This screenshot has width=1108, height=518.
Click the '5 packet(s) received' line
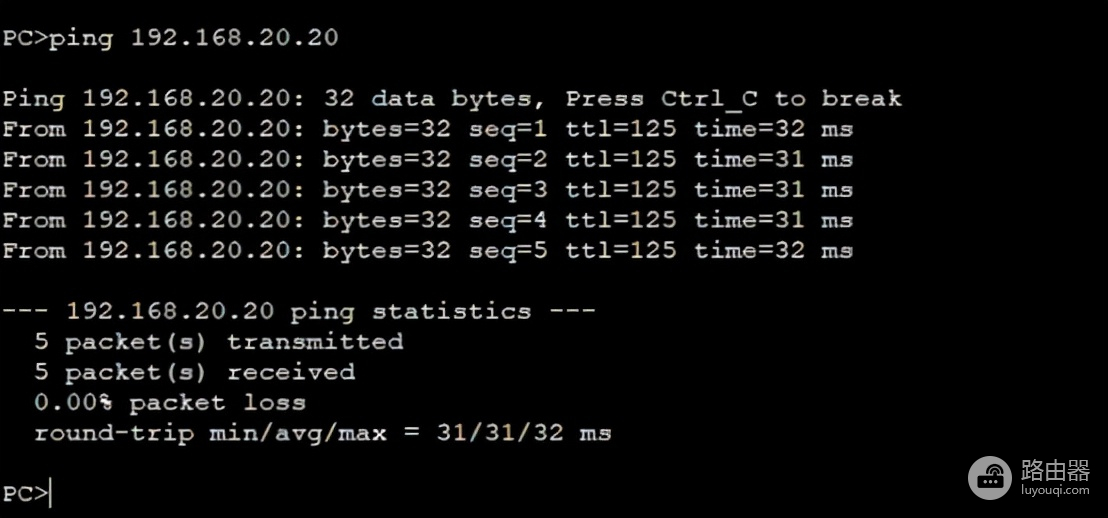point(194,372)
